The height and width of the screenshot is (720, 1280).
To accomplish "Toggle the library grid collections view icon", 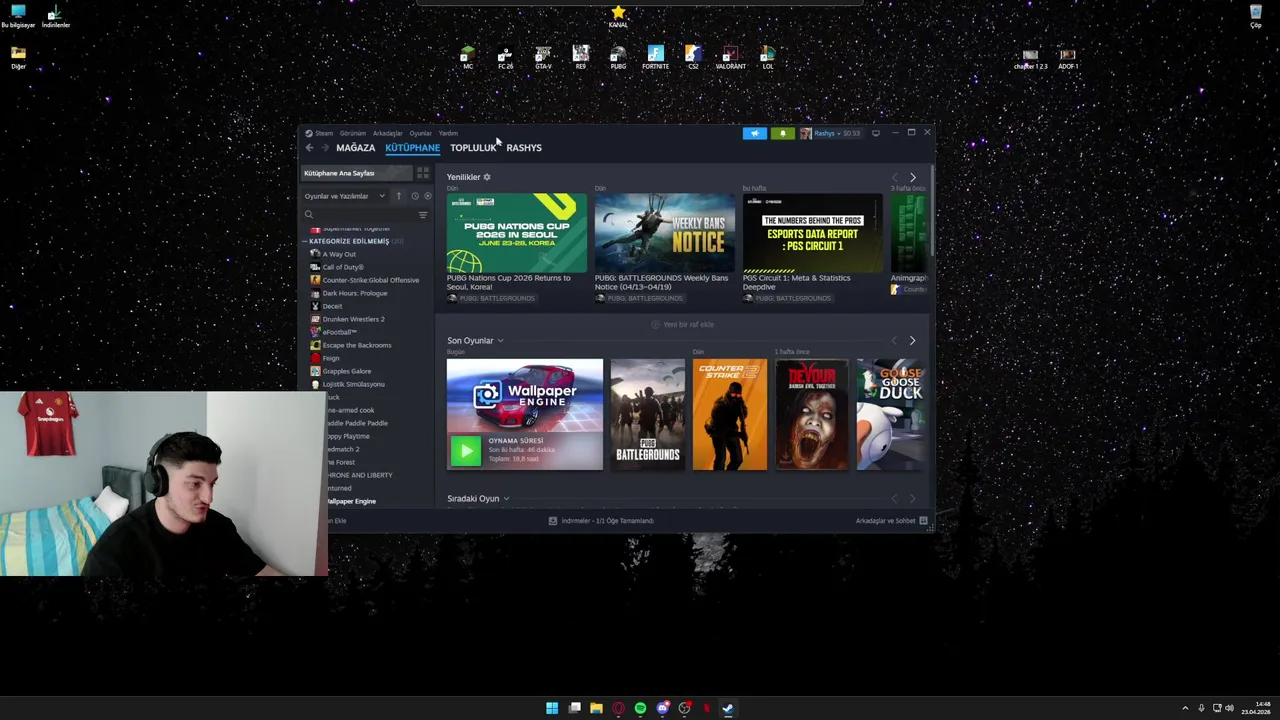I will pyautogui.click(x=423, y=173).
